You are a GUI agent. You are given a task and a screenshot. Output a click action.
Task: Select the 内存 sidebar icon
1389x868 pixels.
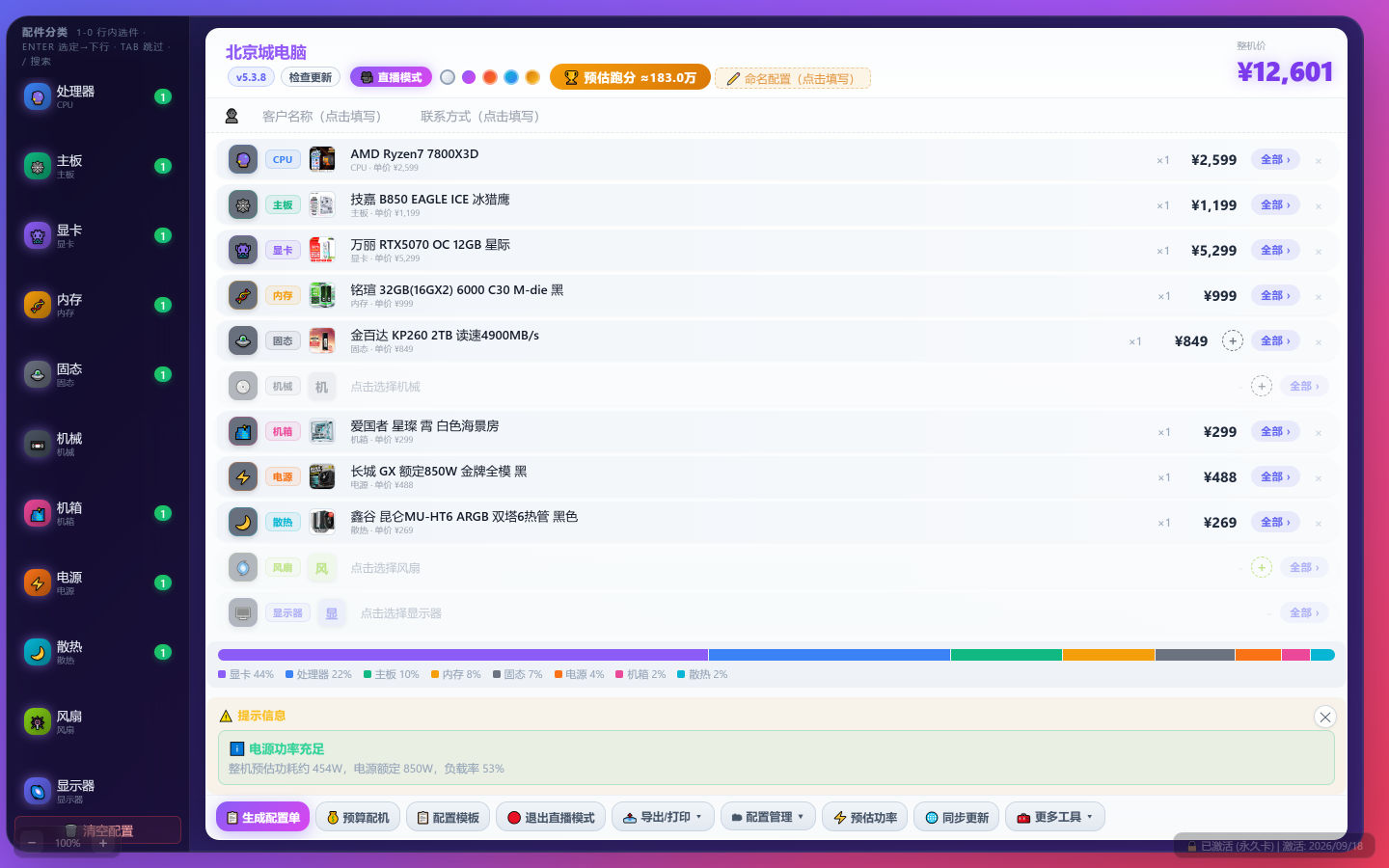point(38,305)
